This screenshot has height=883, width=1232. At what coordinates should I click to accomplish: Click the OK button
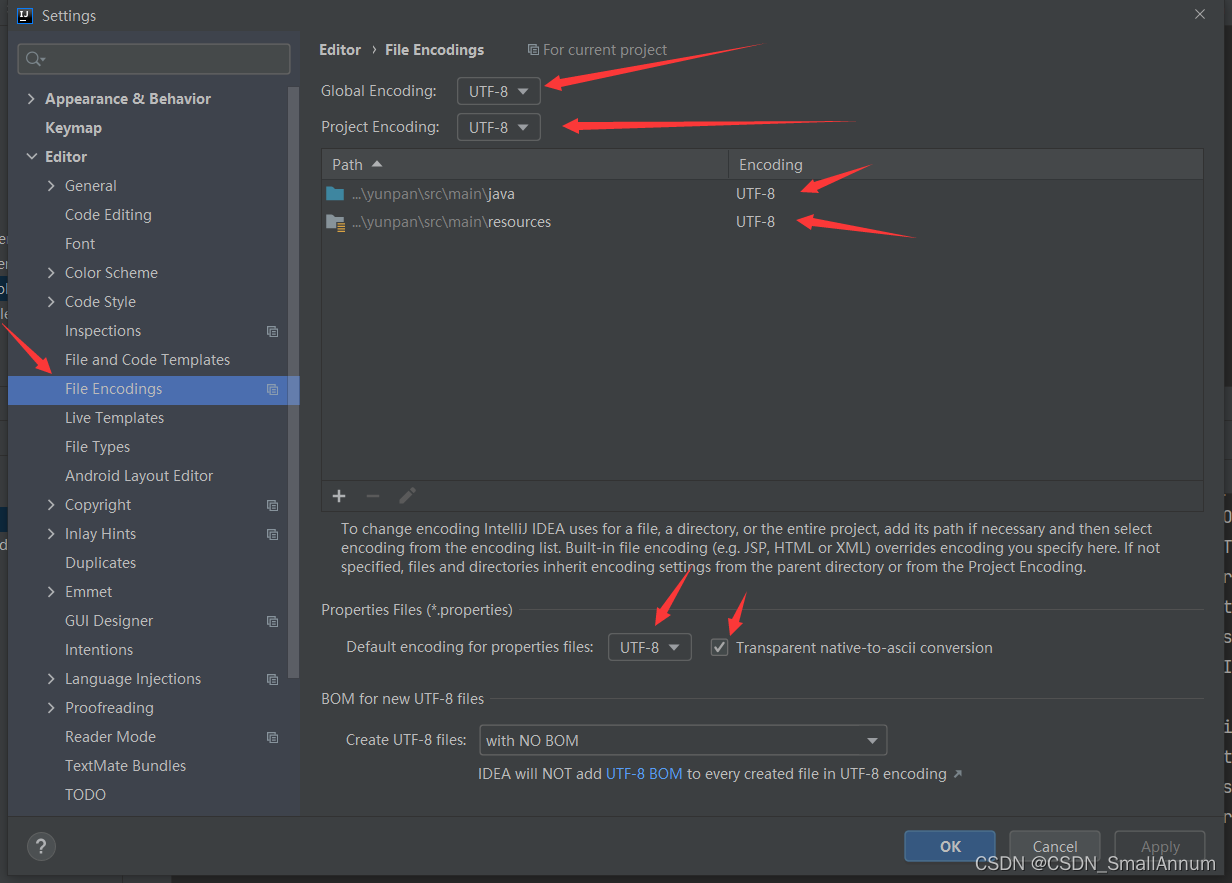click(950, 846)
